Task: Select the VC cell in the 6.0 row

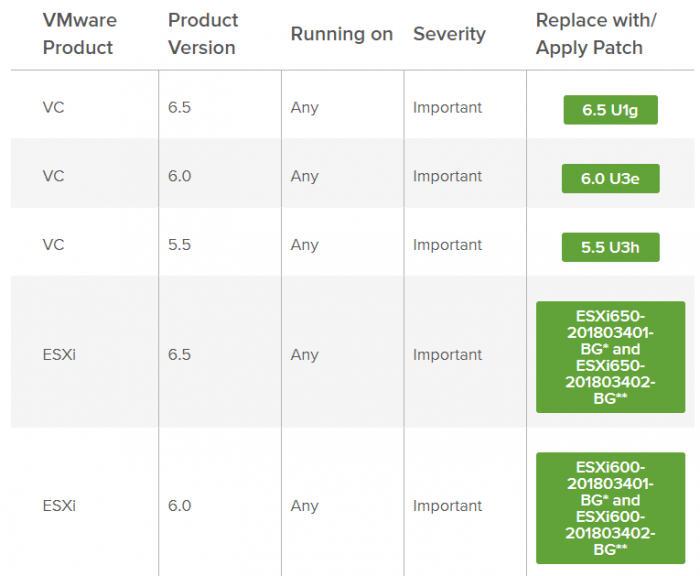Action: click(x=54, y=176)
